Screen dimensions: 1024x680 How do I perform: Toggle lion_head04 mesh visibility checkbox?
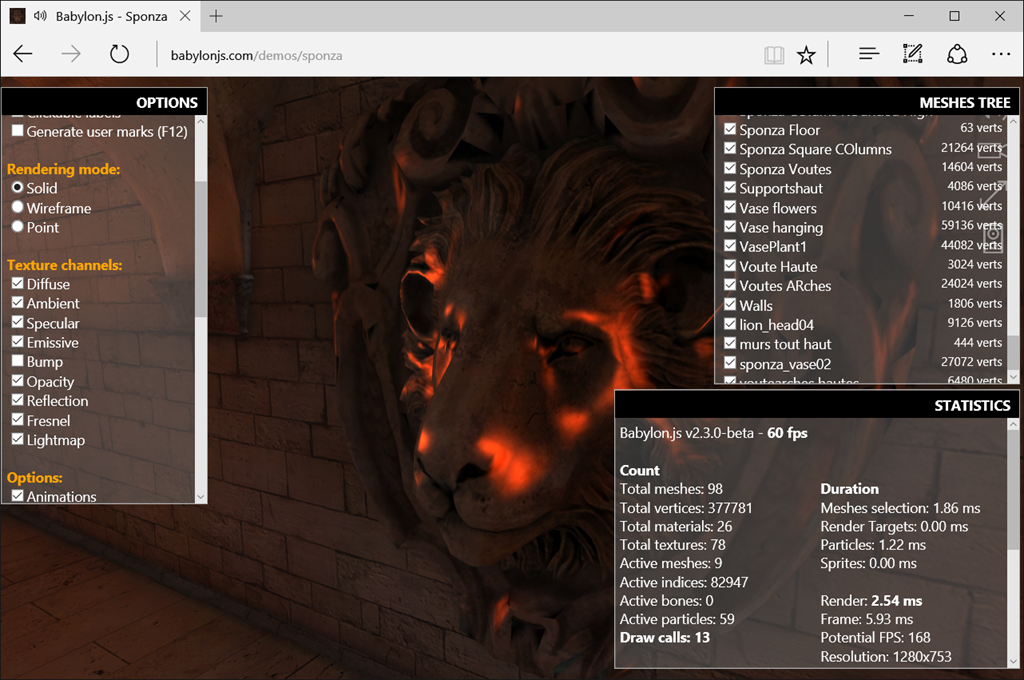coord(730,324)
